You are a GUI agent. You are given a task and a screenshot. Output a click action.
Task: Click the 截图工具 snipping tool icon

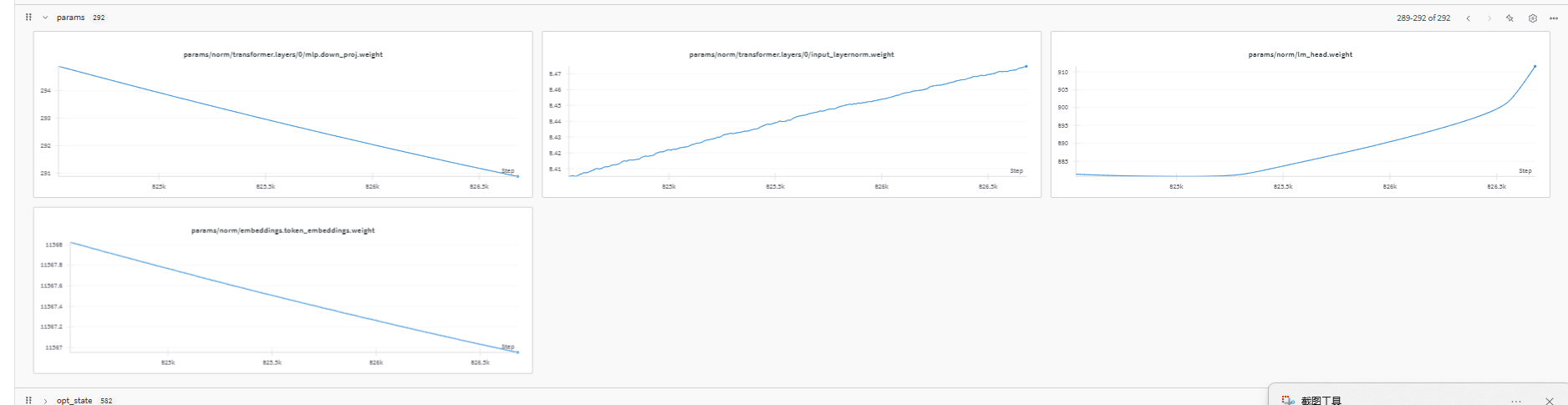click(x=1288, y=401)
